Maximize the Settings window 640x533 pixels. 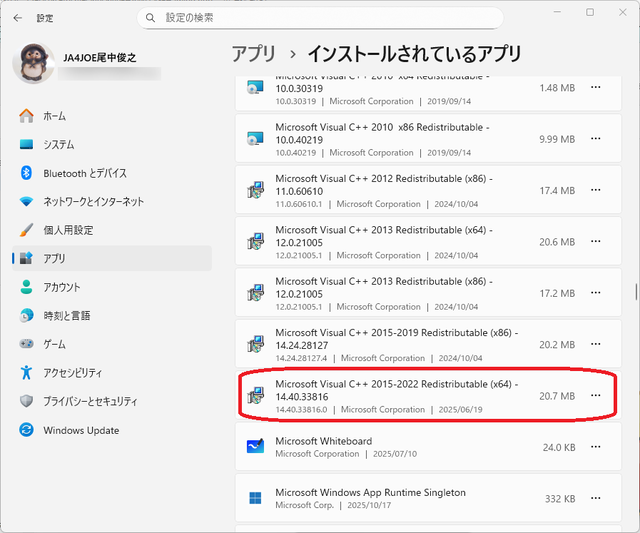tap(590, 12)
